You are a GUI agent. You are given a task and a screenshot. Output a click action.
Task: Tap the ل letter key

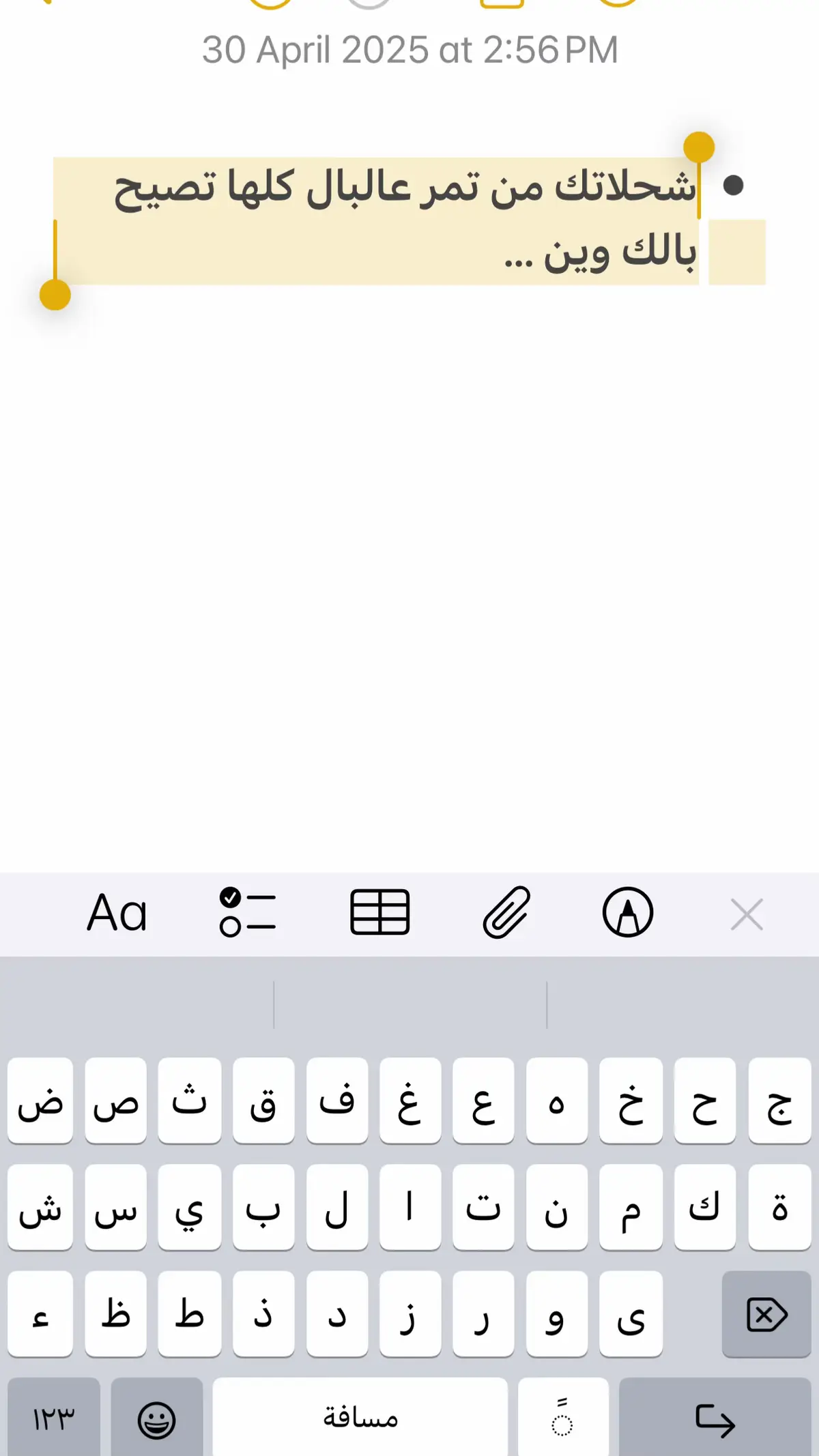tap(337, 1207)
